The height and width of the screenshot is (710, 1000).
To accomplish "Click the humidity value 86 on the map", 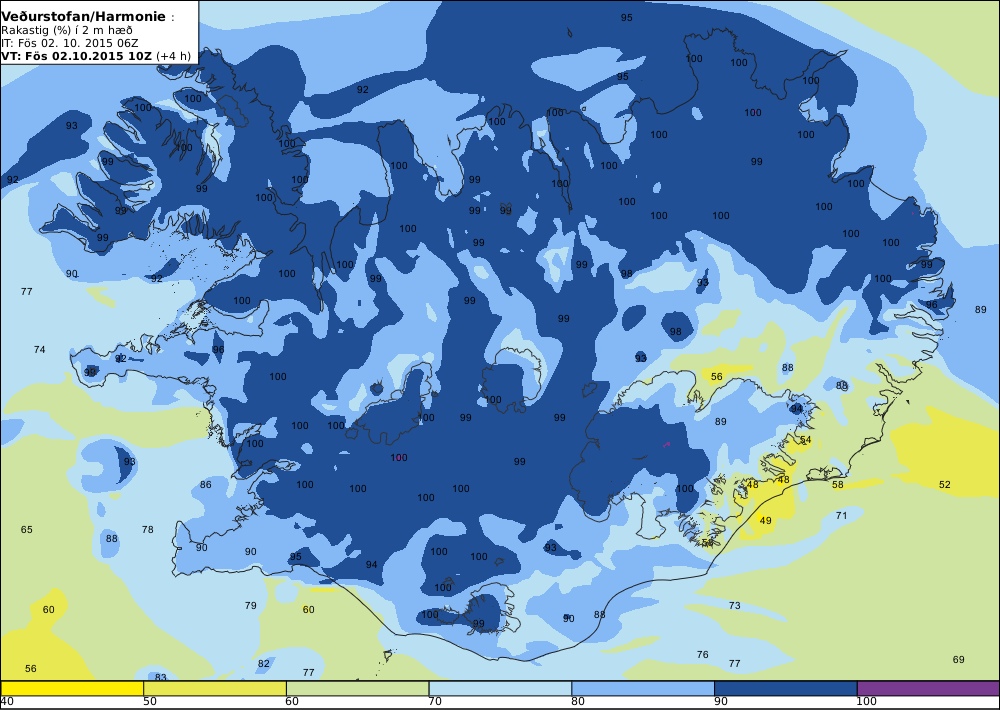I will tap(205, 485).
